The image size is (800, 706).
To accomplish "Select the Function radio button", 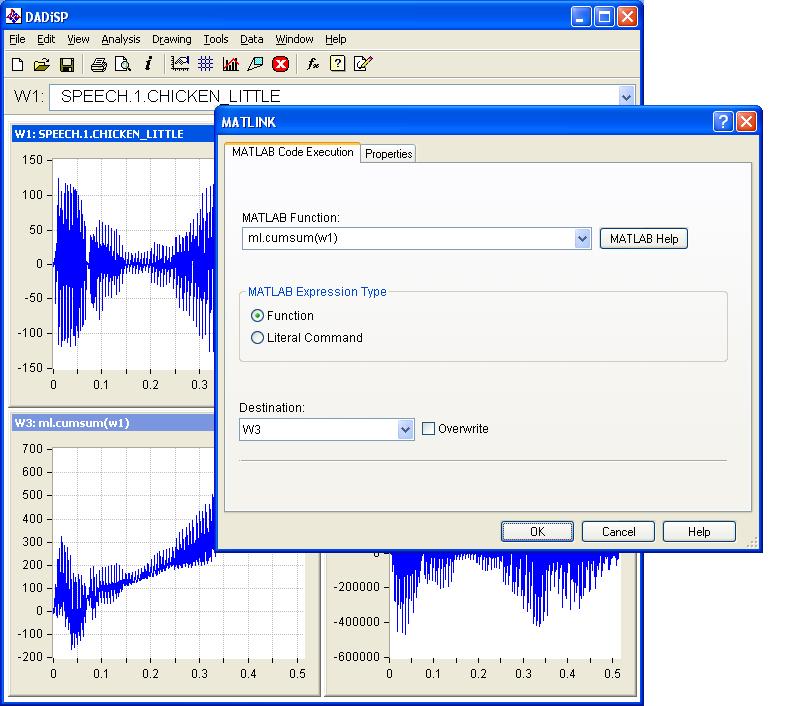I will pyautogui.click(x=258, y=316).
